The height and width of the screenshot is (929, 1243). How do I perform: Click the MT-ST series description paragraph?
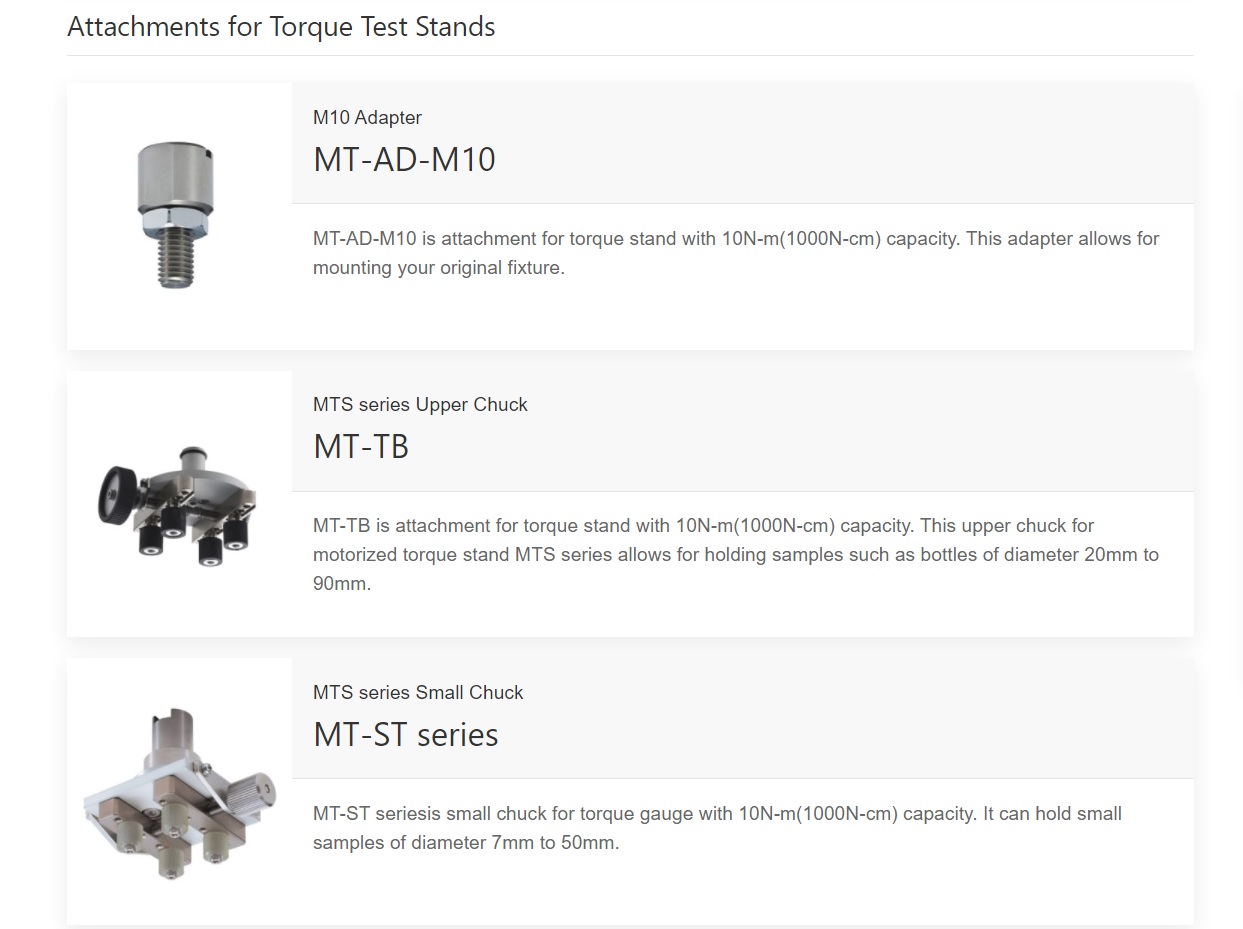point(717,828)
